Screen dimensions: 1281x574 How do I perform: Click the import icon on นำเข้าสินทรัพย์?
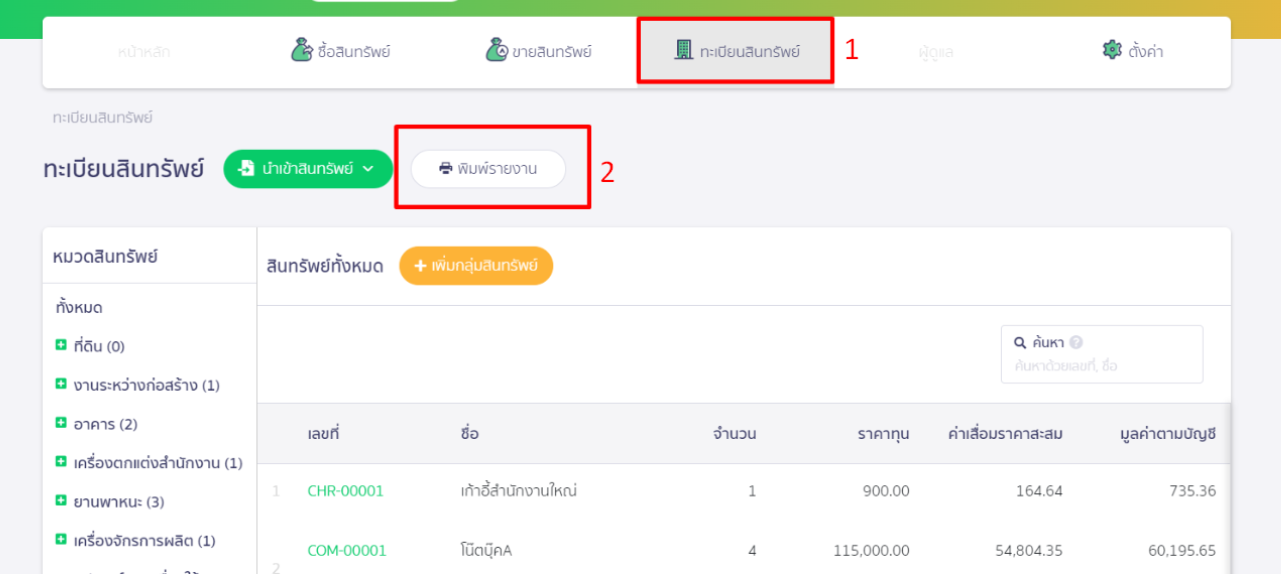click(x=246, y=168)
